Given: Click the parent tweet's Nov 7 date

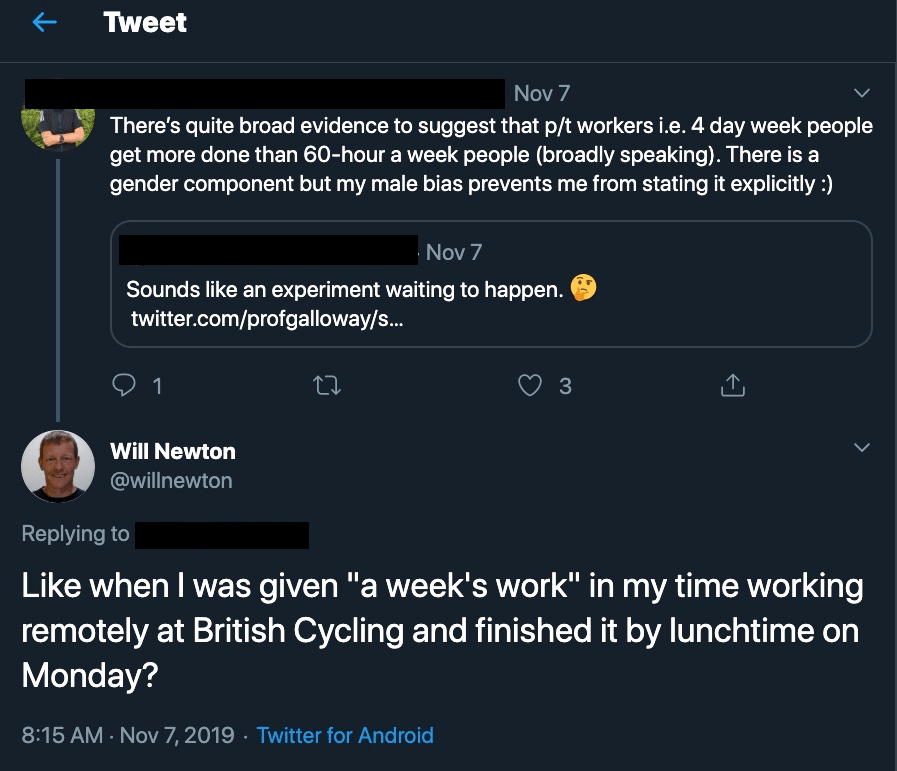Looking at the screenshot, I should point(541,93).
